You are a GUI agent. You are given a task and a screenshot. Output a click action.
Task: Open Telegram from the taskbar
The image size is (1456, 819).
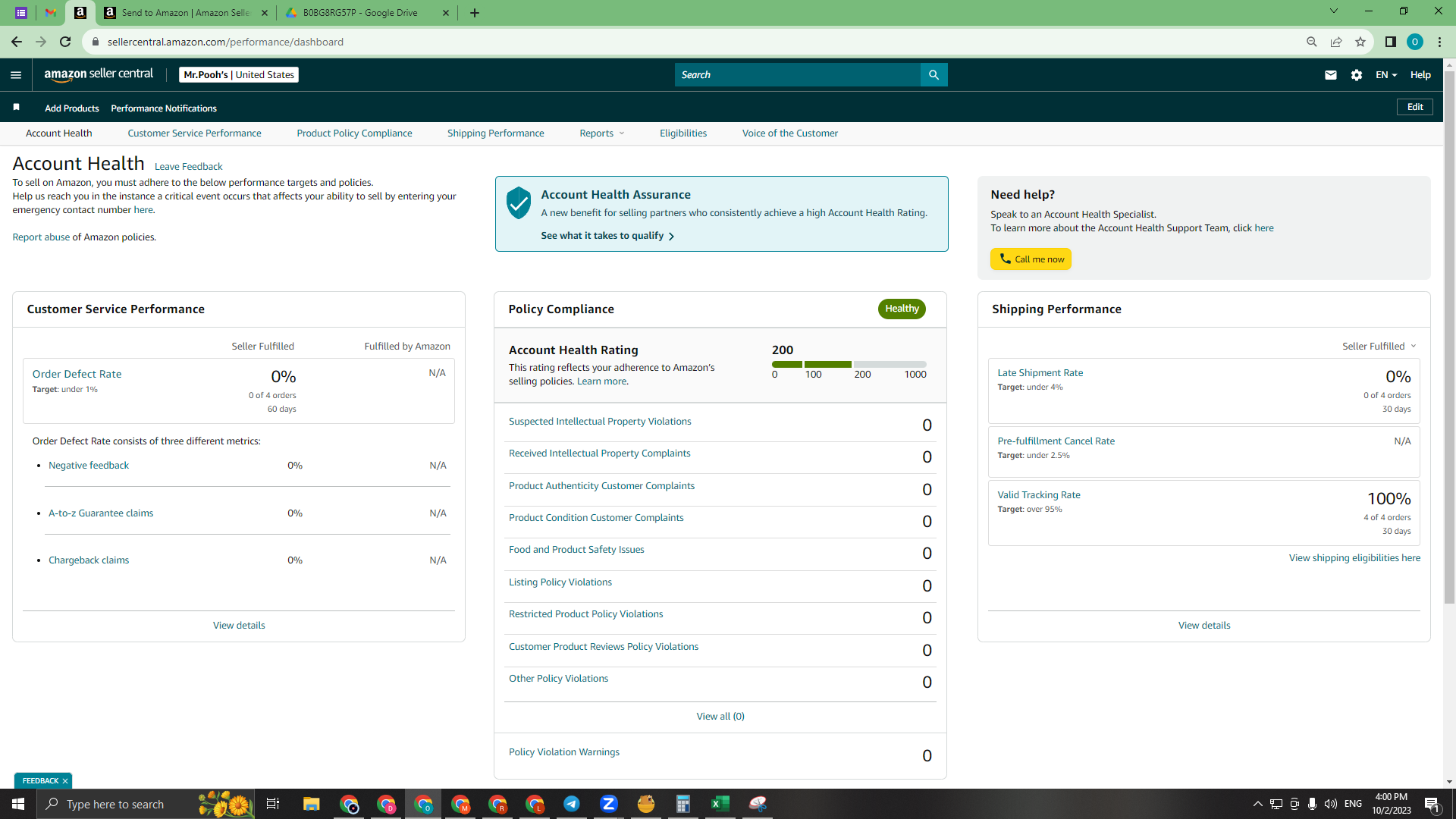click(572, 804)
